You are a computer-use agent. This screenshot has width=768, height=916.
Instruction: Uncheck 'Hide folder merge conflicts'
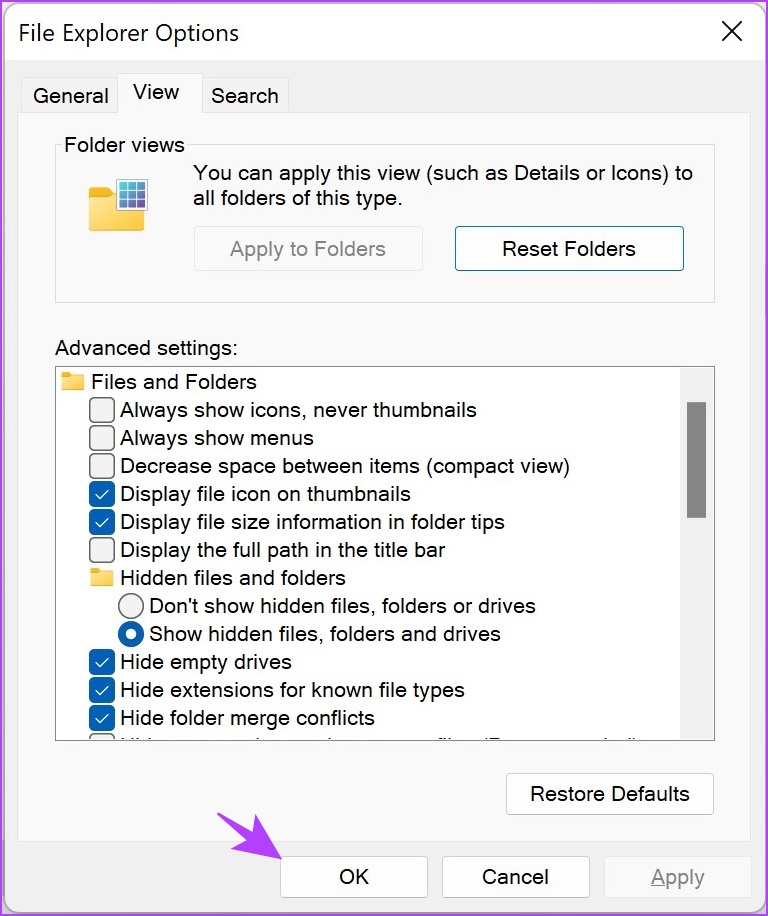pos(101,718)
